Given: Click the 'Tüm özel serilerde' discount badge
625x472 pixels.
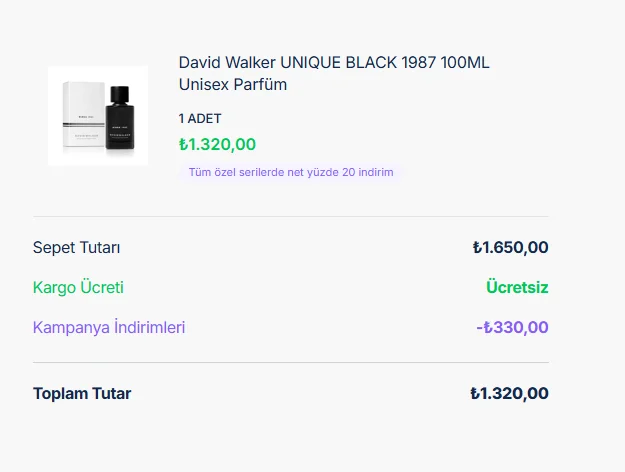Looking at the screenshot, I should tap(291, 172).
